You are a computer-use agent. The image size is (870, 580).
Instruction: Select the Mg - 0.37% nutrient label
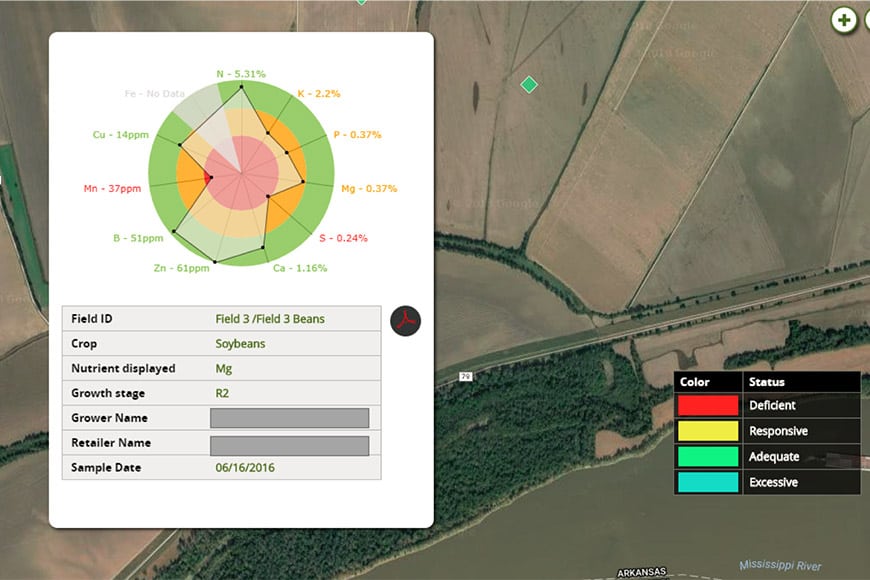pos(369,188)
